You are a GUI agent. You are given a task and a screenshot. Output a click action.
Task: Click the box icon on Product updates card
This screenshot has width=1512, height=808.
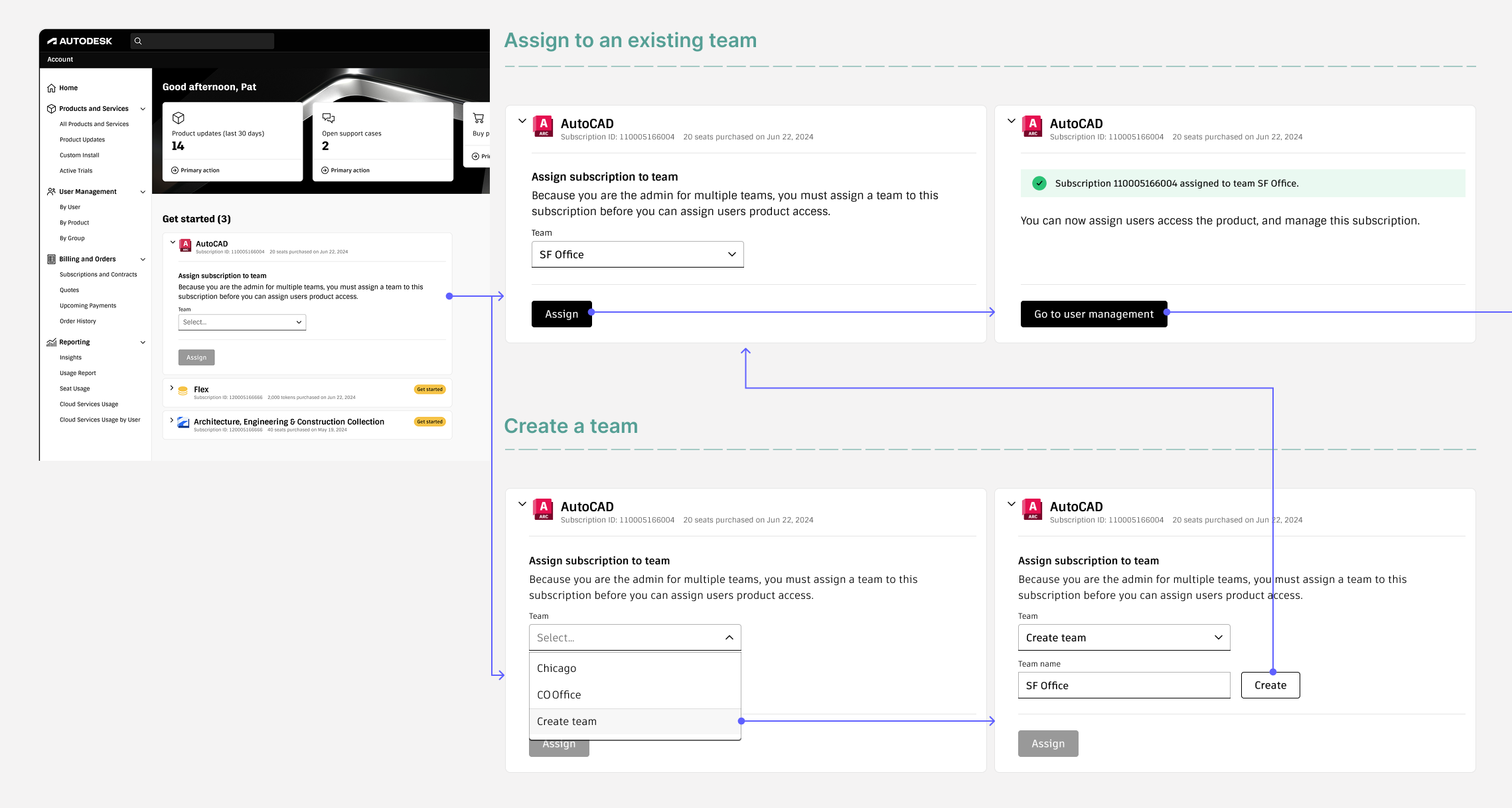pyautogui.click(x=178, y=118)
